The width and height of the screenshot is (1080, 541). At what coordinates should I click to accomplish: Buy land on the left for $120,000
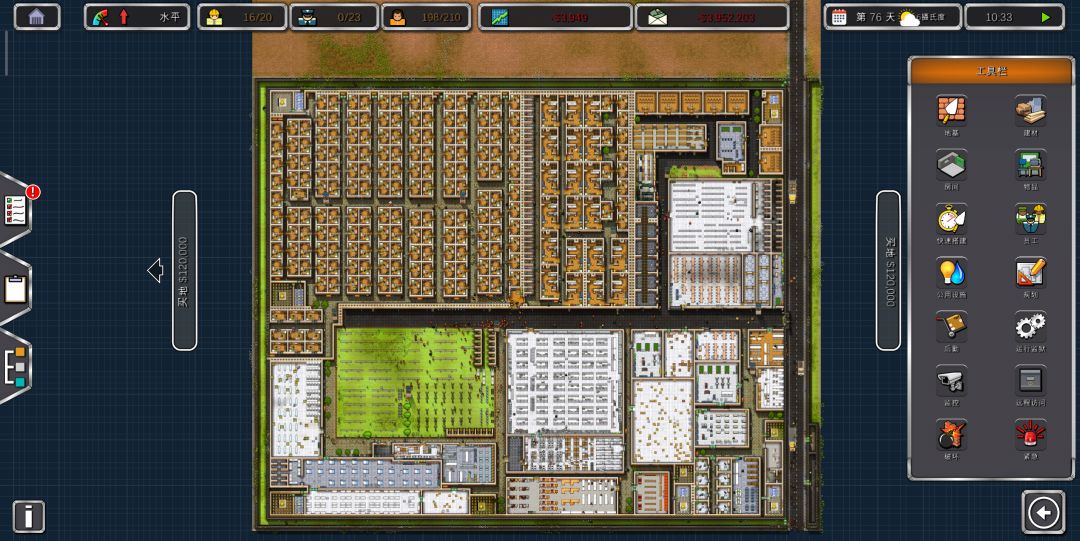pos(184,271)
